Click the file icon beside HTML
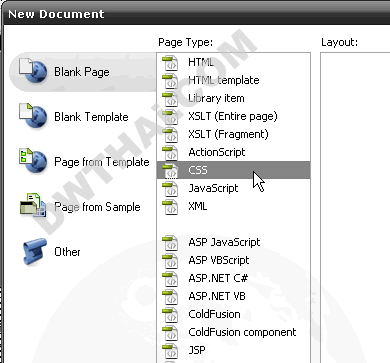 [170, 63]
